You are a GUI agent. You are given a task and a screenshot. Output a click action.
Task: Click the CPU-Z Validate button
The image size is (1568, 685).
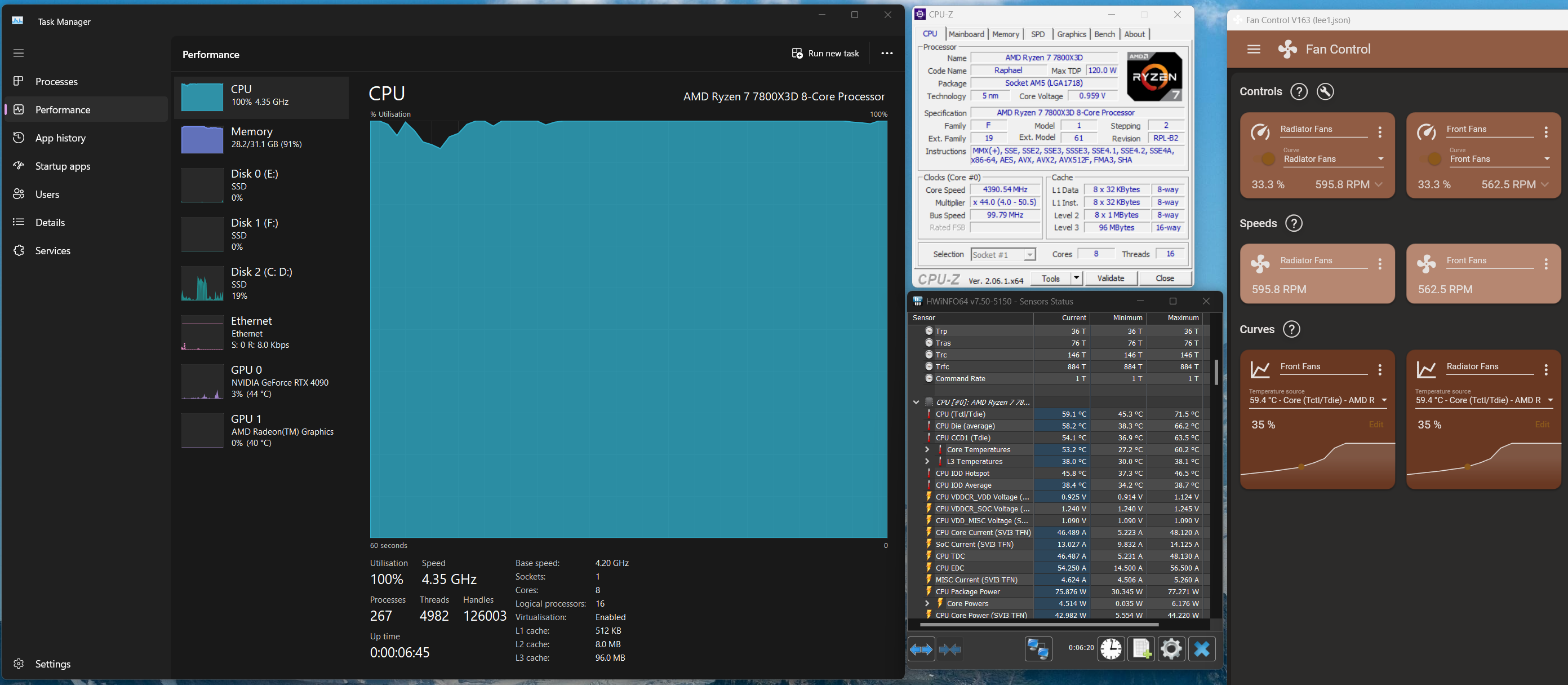(1111, 279)
